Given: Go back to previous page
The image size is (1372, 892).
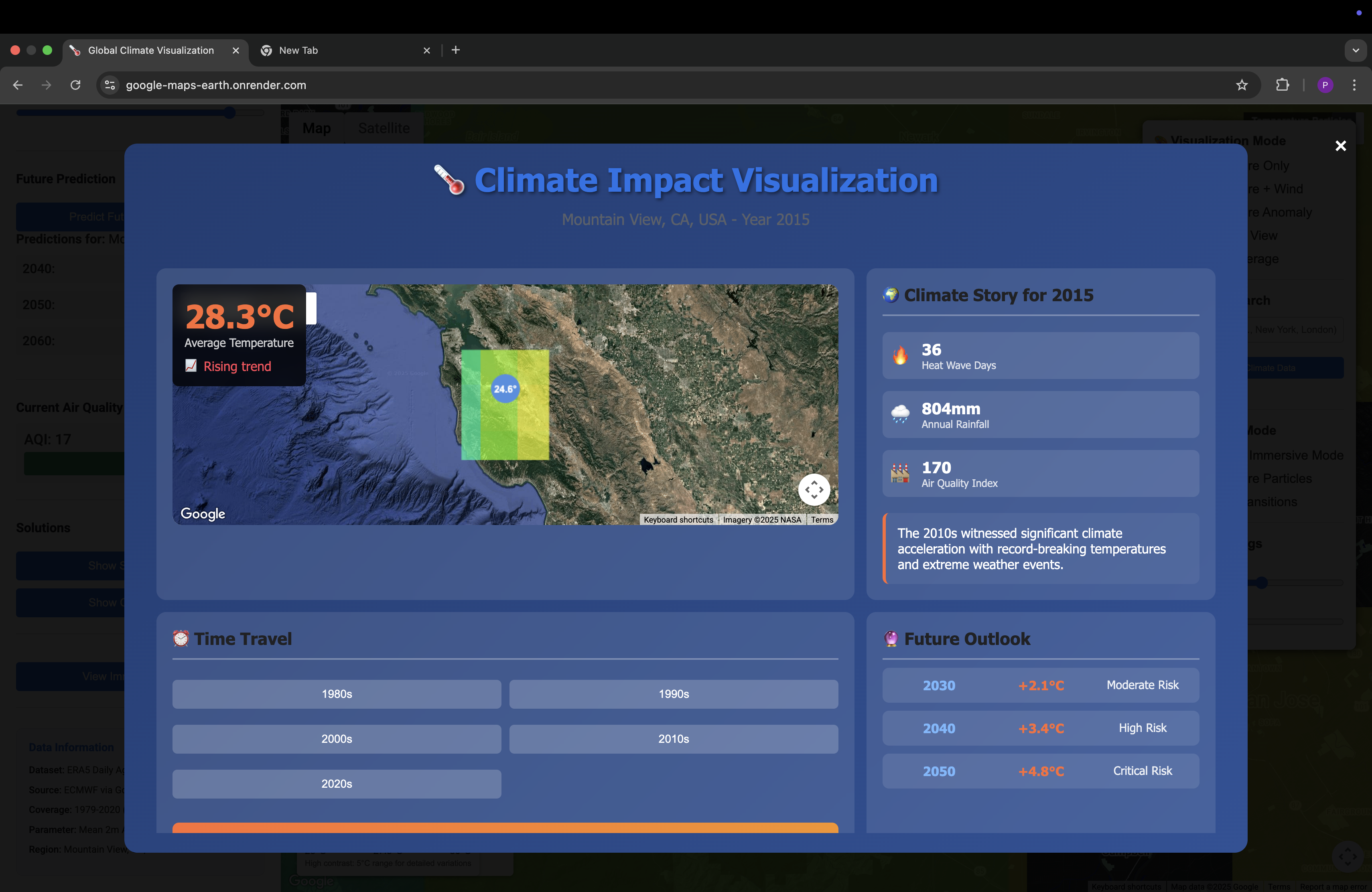Looking at the screenshot, I should [18, 85].
